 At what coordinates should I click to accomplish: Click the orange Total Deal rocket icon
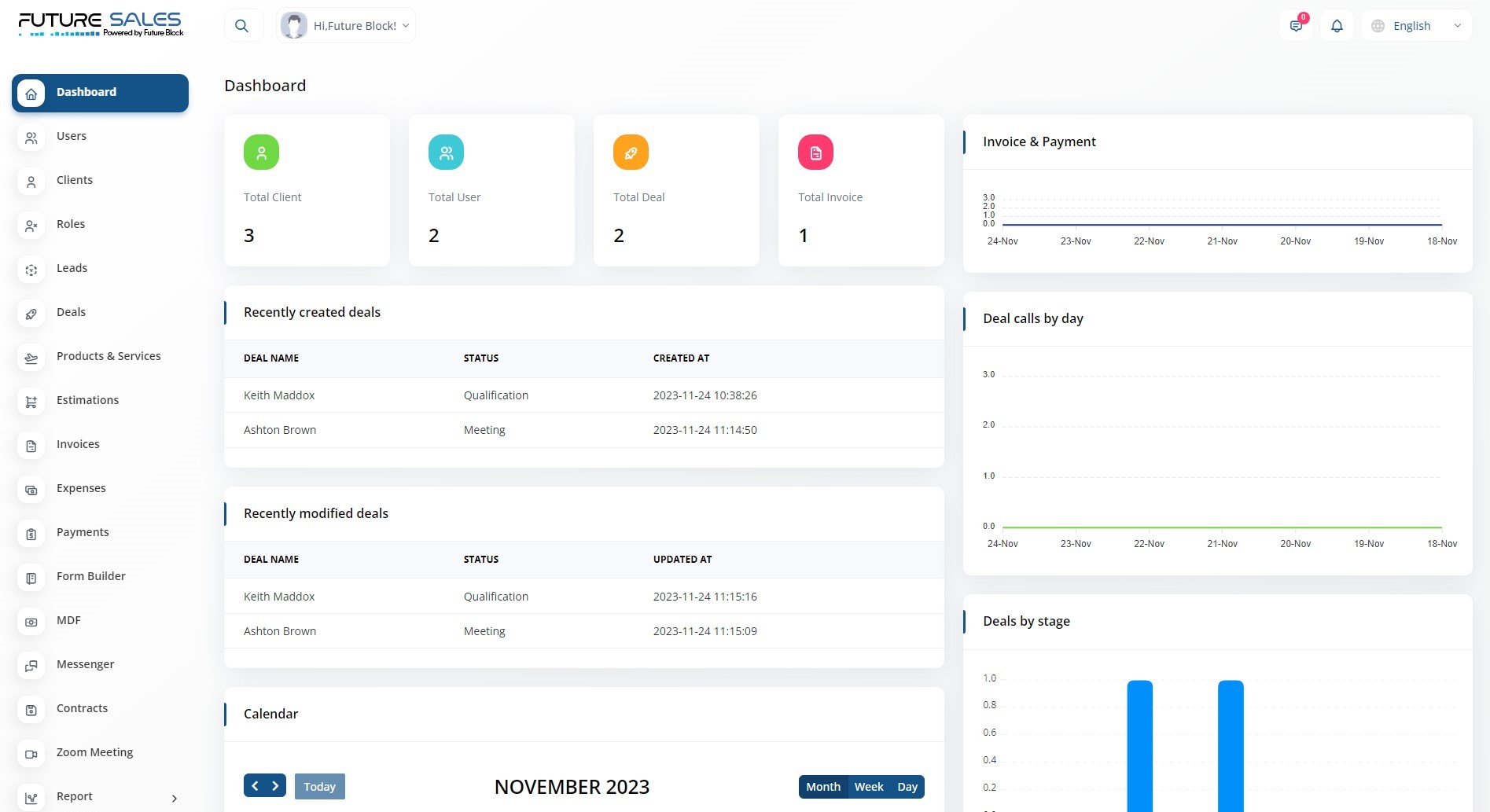coord(631,152)
